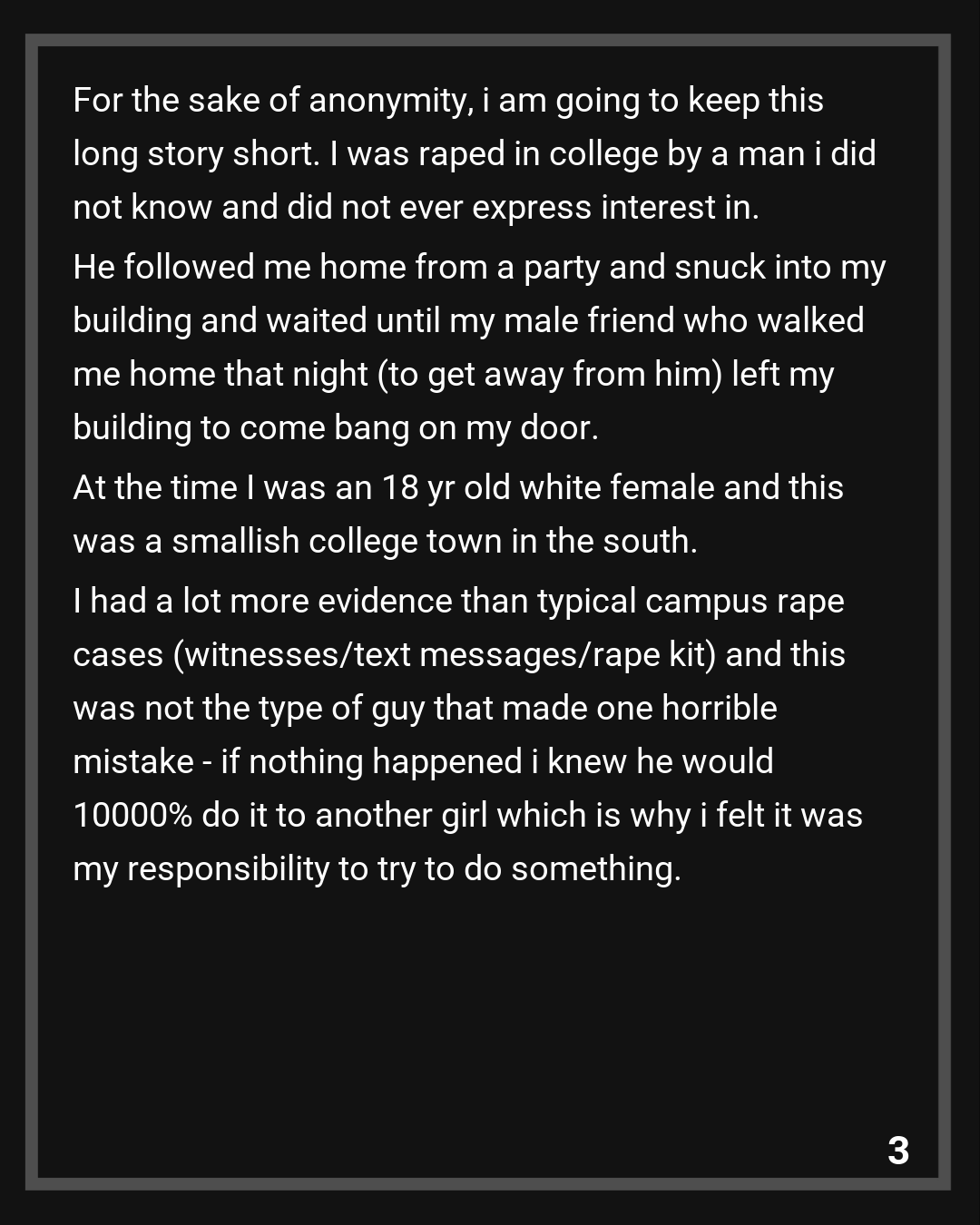
Task: Click the line starting "was not the type of guy"
Action: point(425,708)
